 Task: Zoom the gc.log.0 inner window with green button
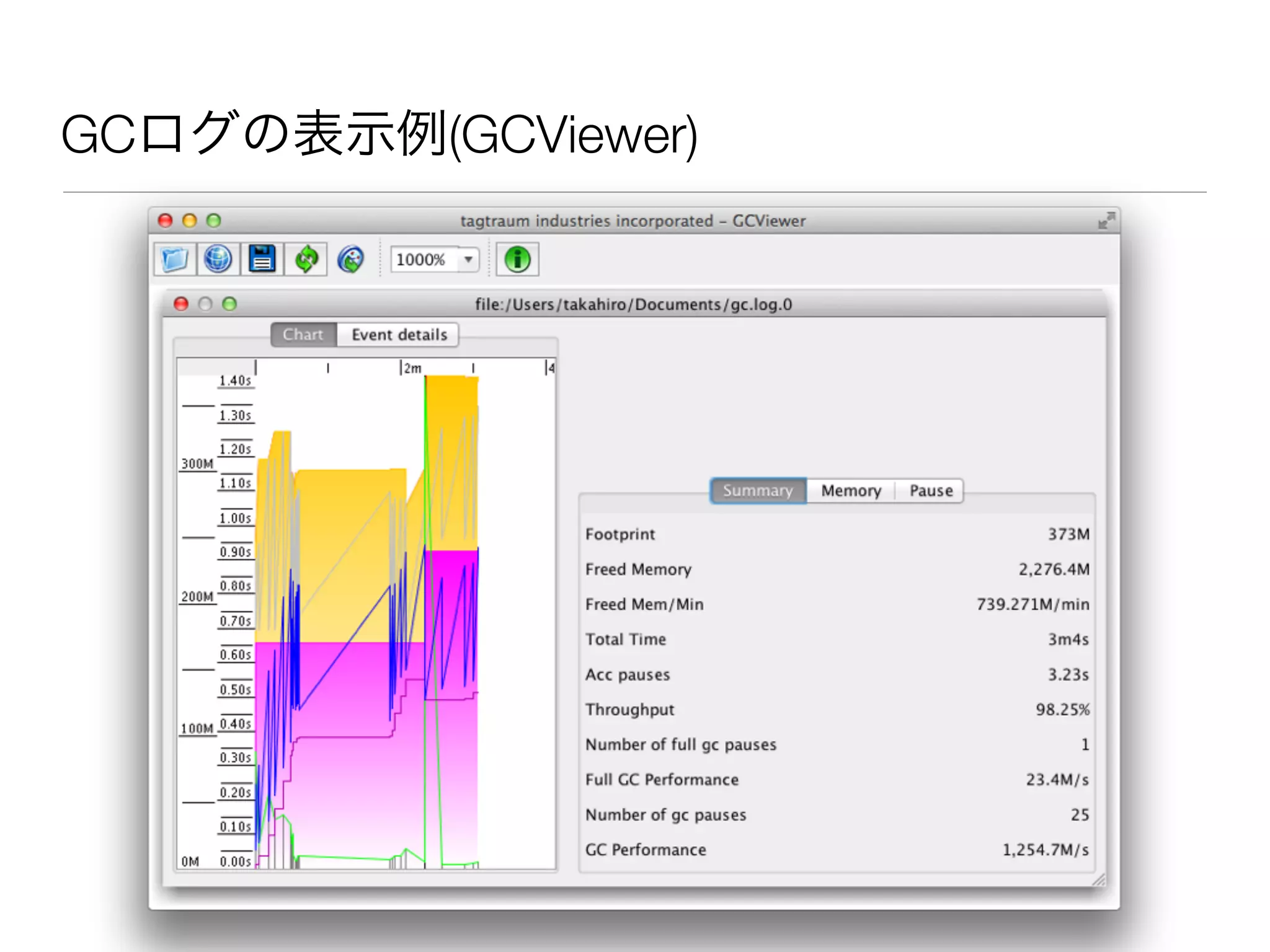(x=229, y=304)
